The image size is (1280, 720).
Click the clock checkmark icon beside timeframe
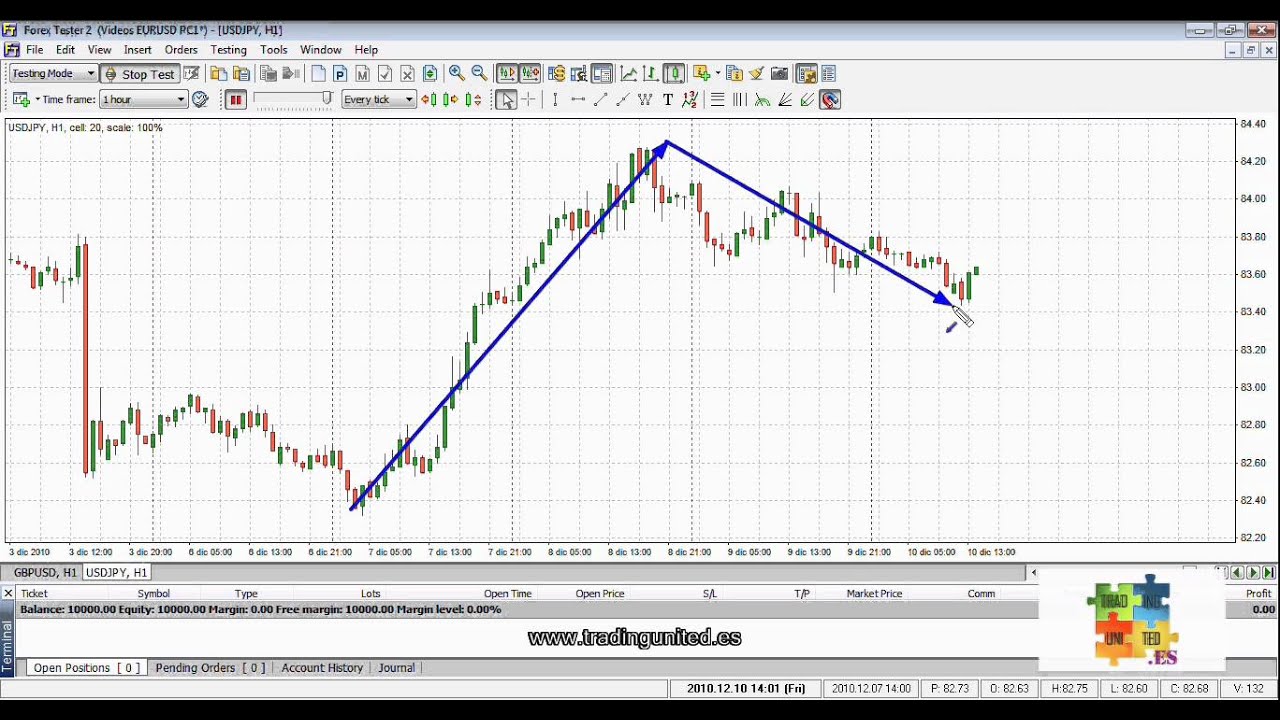click(x=200, y=99)
